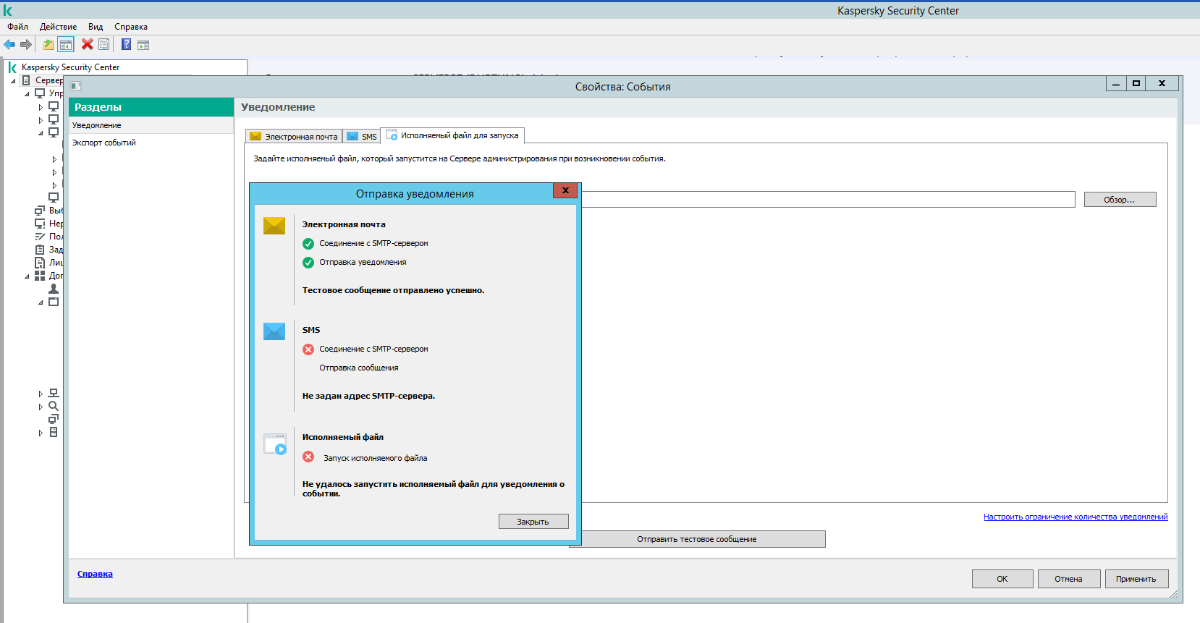The height and width of the screenshot is (623, 1200).
Task: Collapse the 'Упр...' managed devices node
Action: (27, 94)
